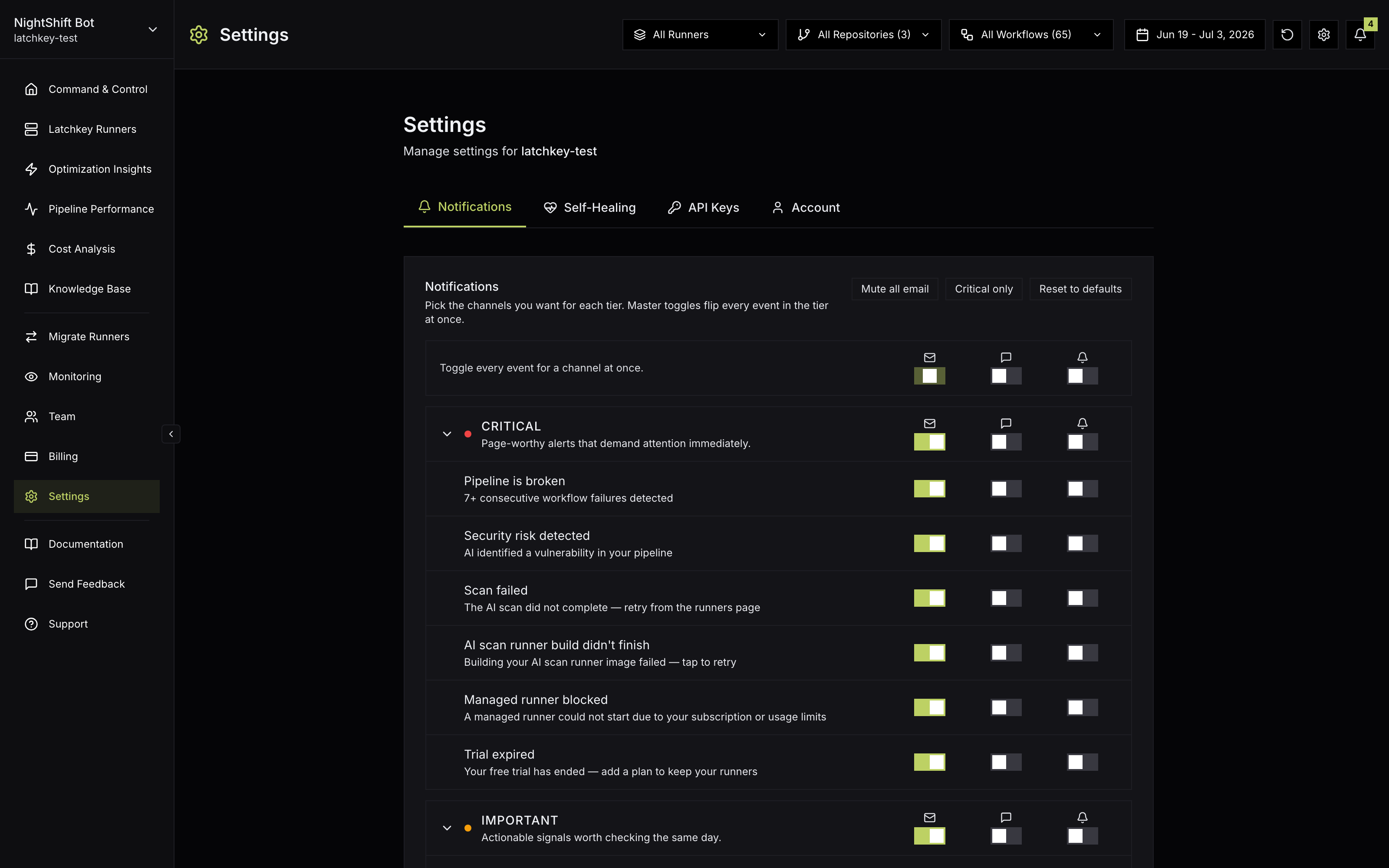Click the Cost Analysis dollar icon

point(31,249)
